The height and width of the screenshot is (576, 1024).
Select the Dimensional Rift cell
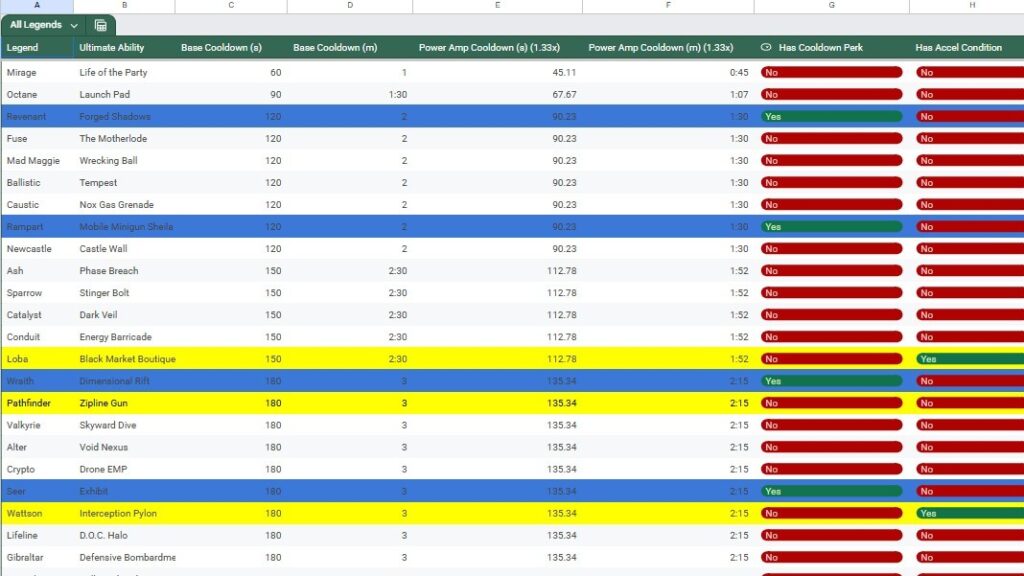[x=124, y=381]
